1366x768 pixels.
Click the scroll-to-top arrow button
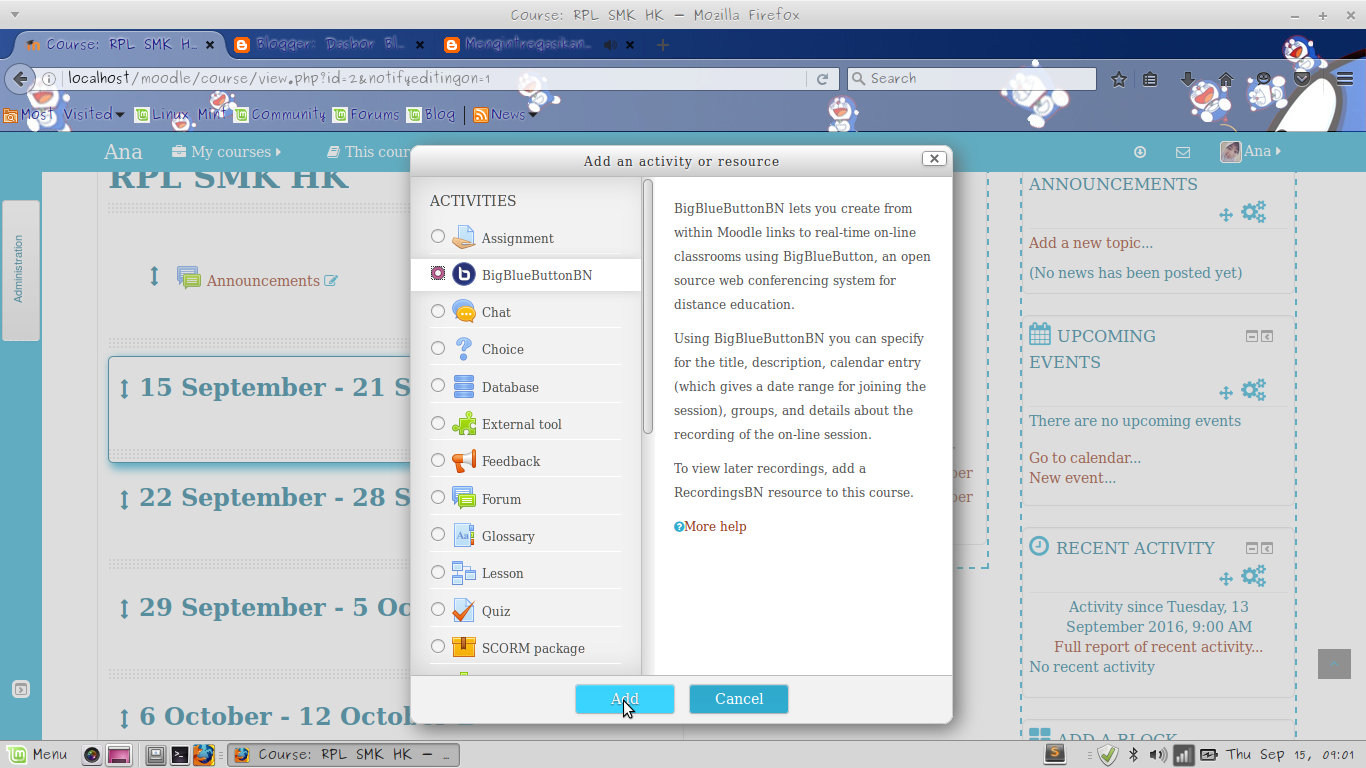[x=1334, y=664]
